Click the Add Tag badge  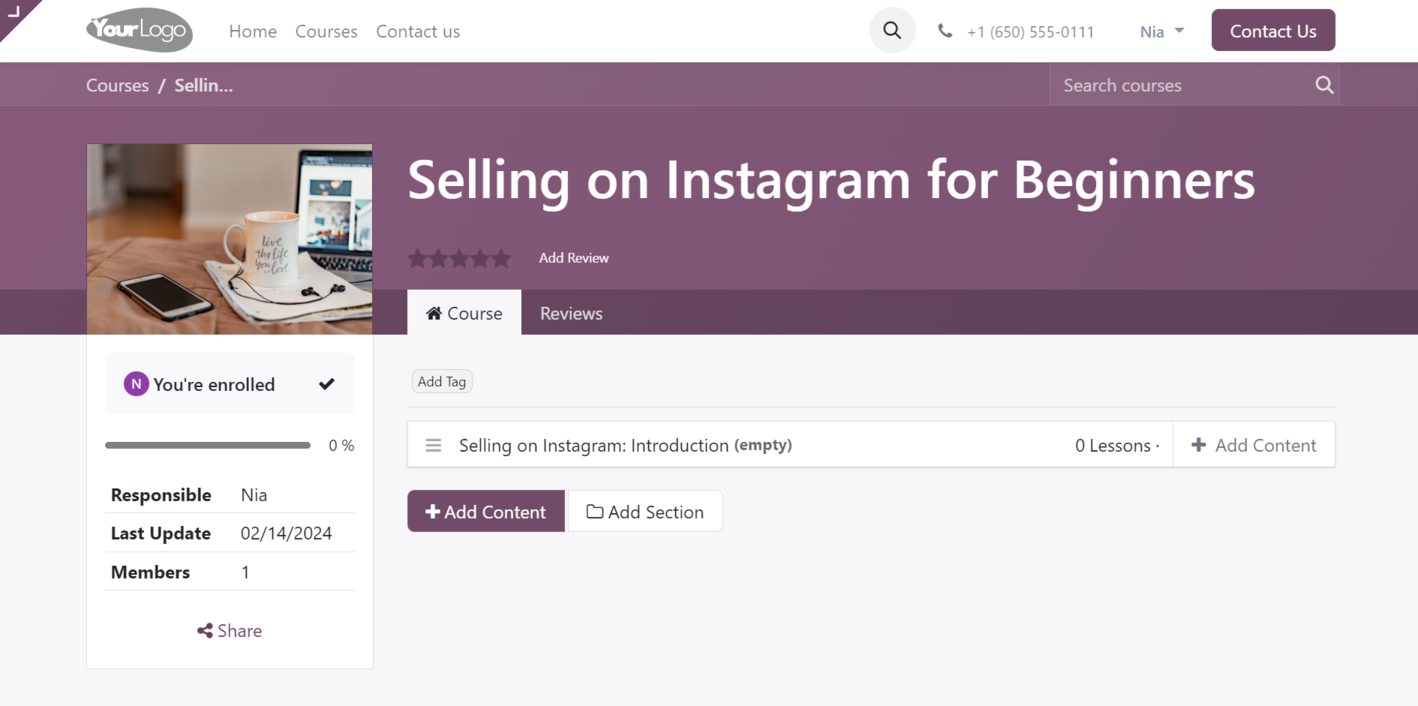442,382
